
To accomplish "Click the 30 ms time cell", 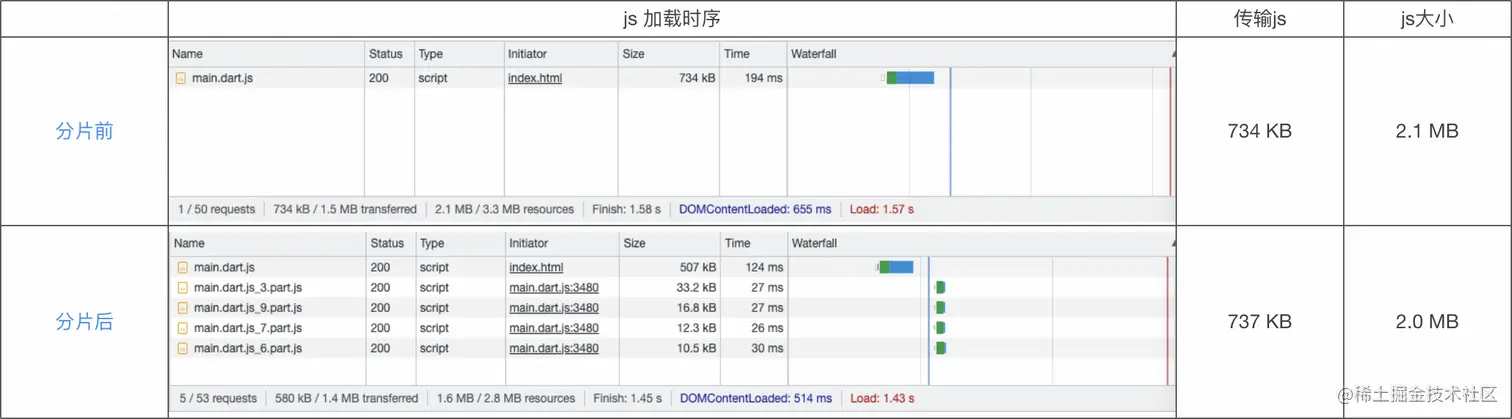I will (768, 348).
